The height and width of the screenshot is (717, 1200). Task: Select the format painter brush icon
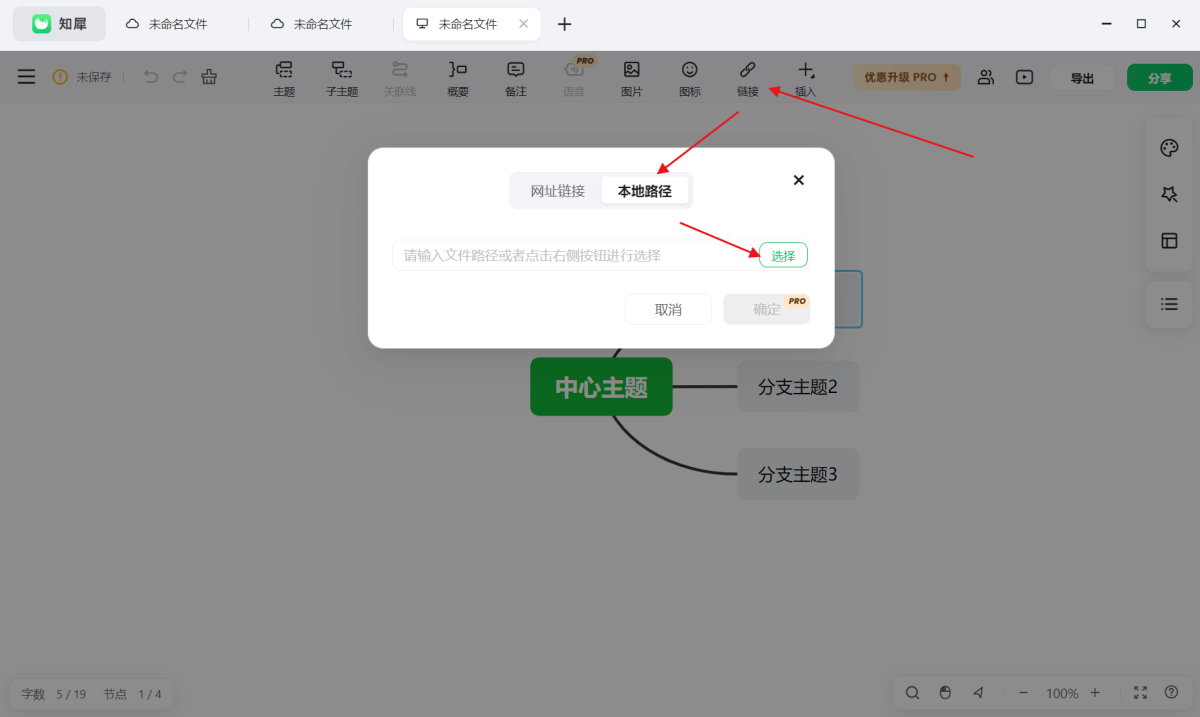pyautogui.click(x=209, y=77)
